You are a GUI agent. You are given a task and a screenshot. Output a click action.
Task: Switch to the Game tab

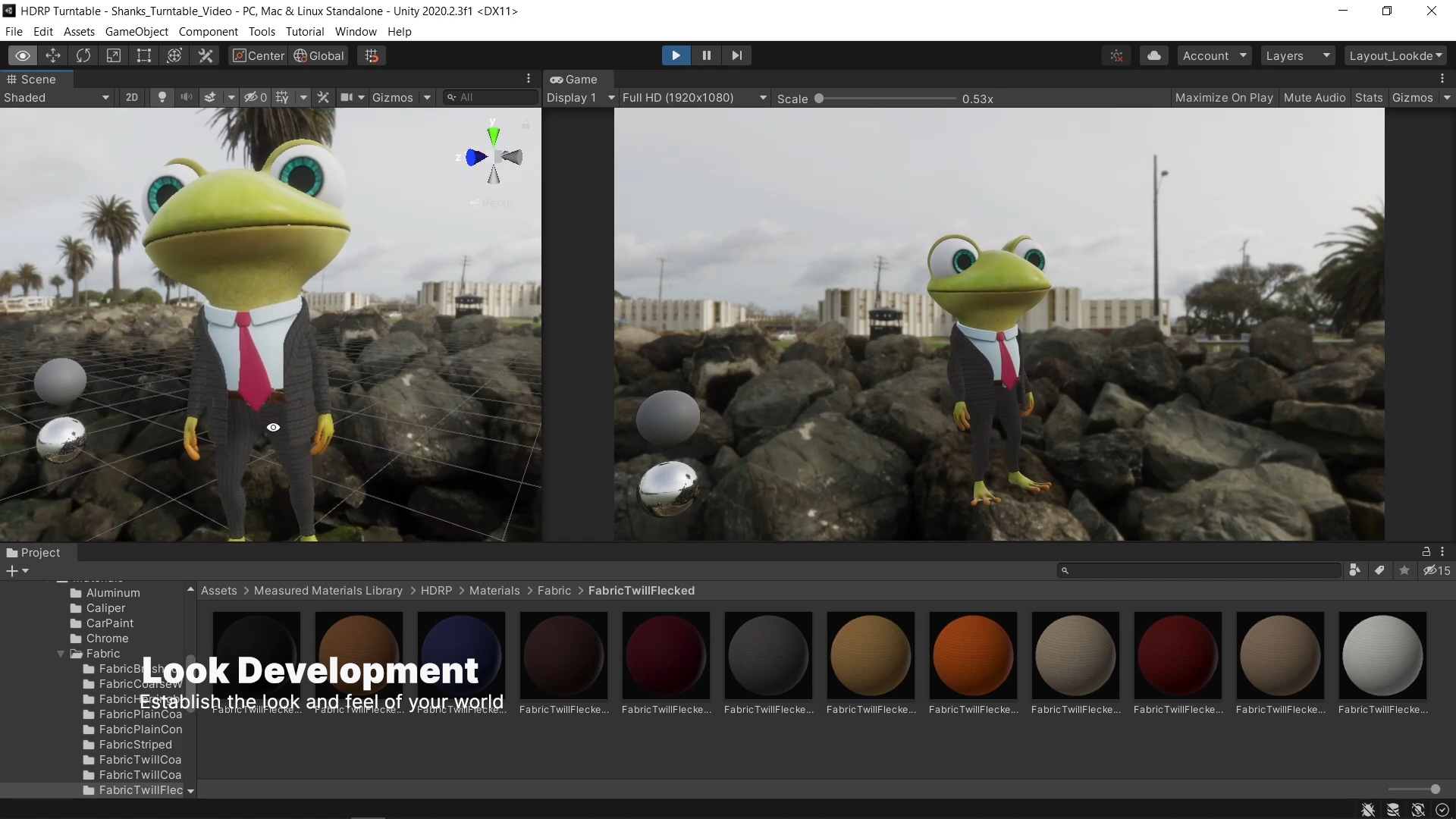coord(576,80)
